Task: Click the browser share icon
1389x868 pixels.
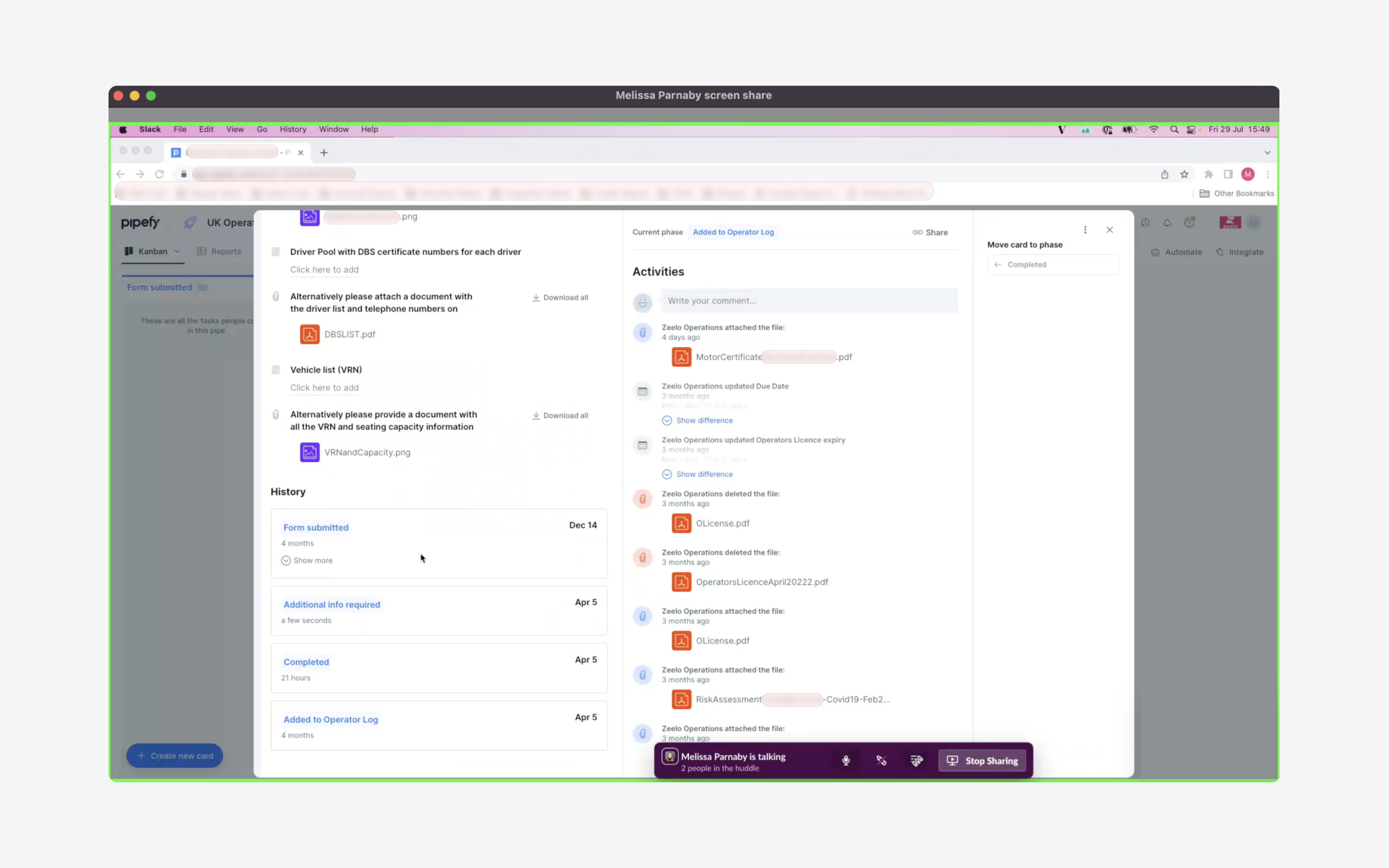Action: click(x=1164, y=175)
